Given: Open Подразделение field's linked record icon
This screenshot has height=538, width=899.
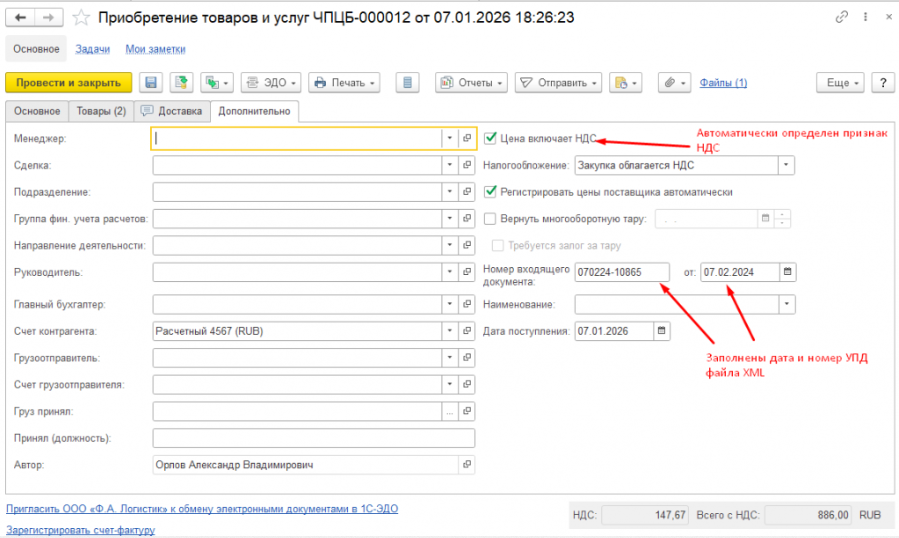Looking at the screenshot, I should click(x=467, y=192).
